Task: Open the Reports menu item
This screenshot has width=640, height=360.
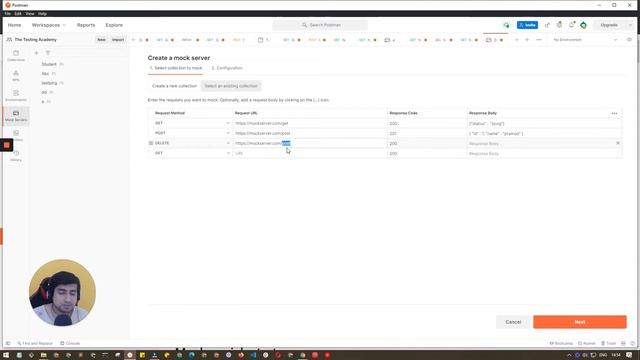Action: 86,25
